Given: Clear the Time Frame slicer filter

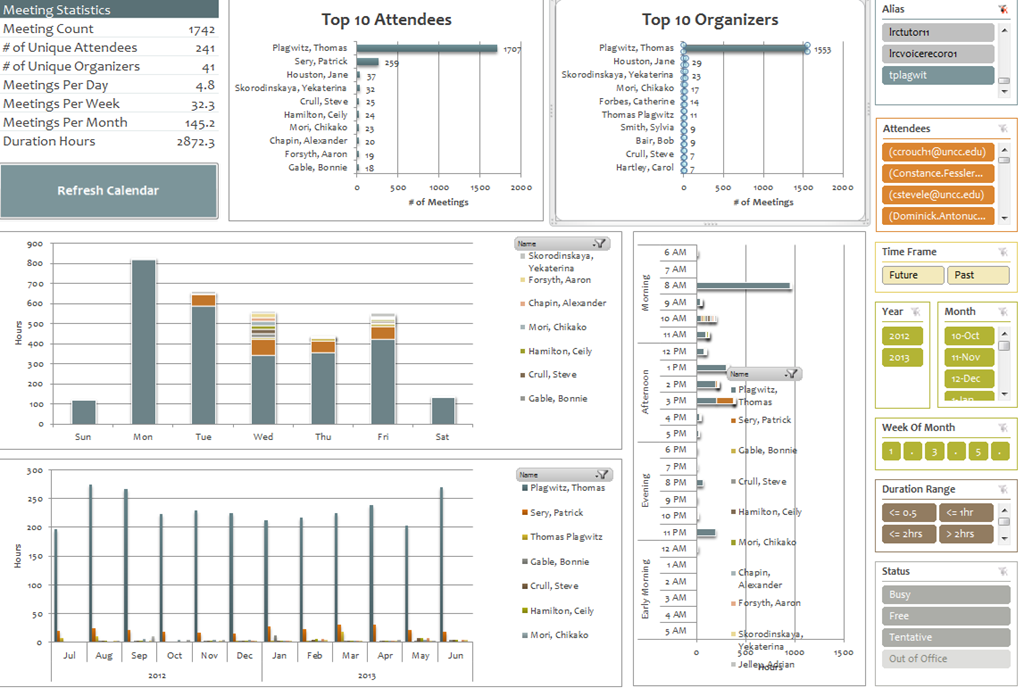Looking at the screenshot, I should [1003, 252].
